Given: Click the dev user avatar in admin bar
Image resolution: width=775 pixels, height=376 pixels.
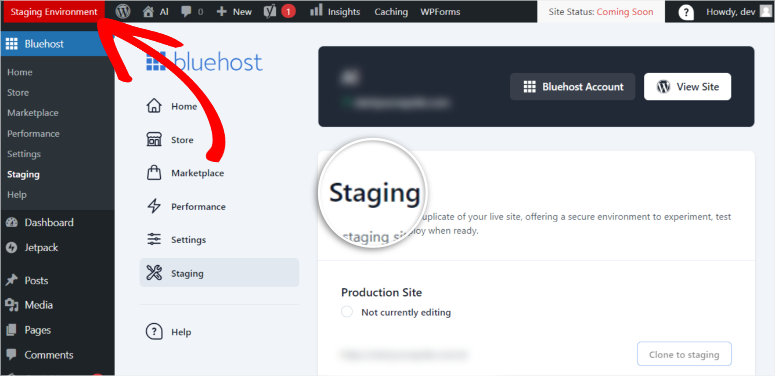Looking at the screenshot, I should 765,11.
